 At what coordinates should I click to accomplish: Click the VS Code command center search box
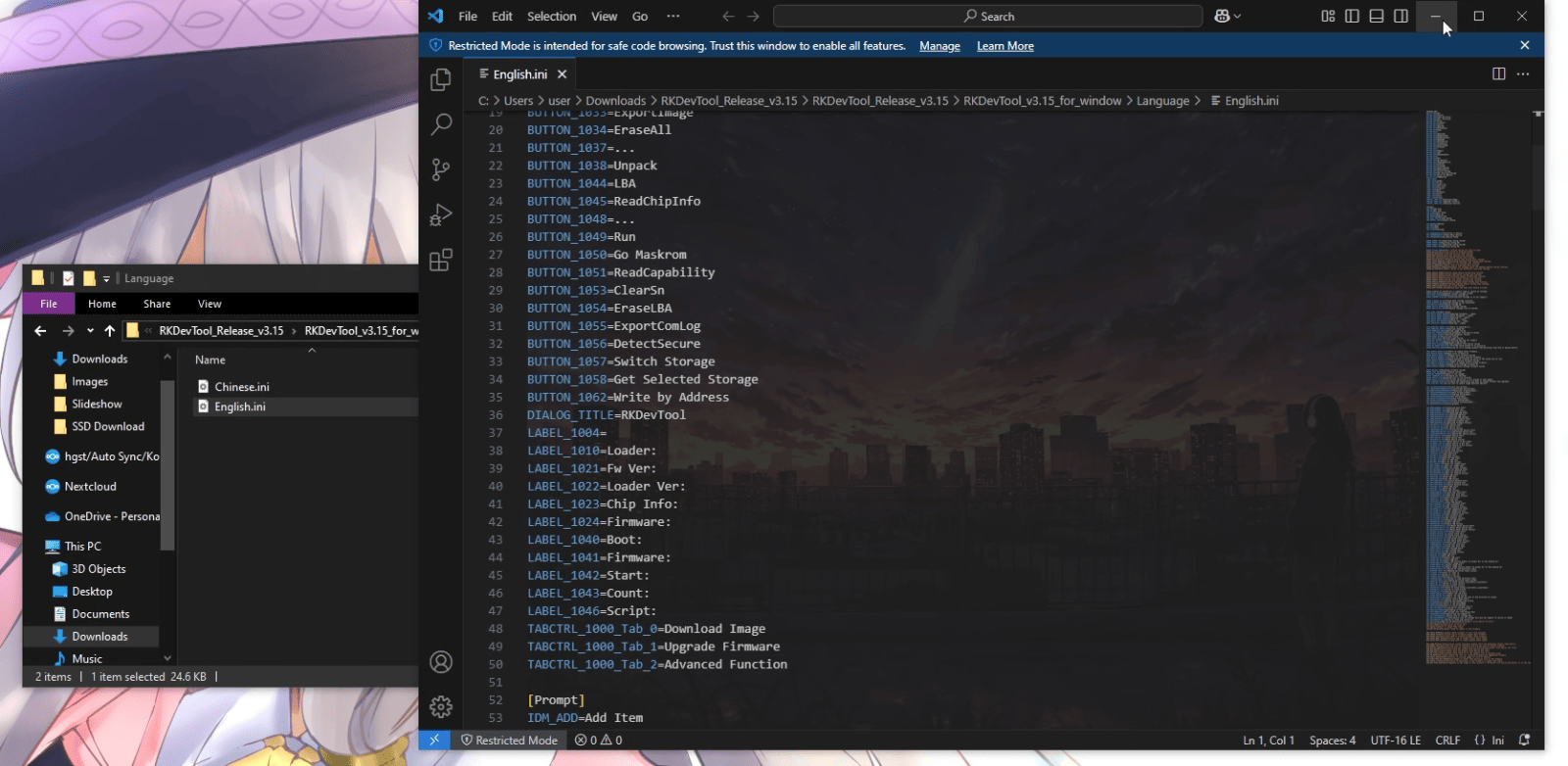[x=988, y=17]
